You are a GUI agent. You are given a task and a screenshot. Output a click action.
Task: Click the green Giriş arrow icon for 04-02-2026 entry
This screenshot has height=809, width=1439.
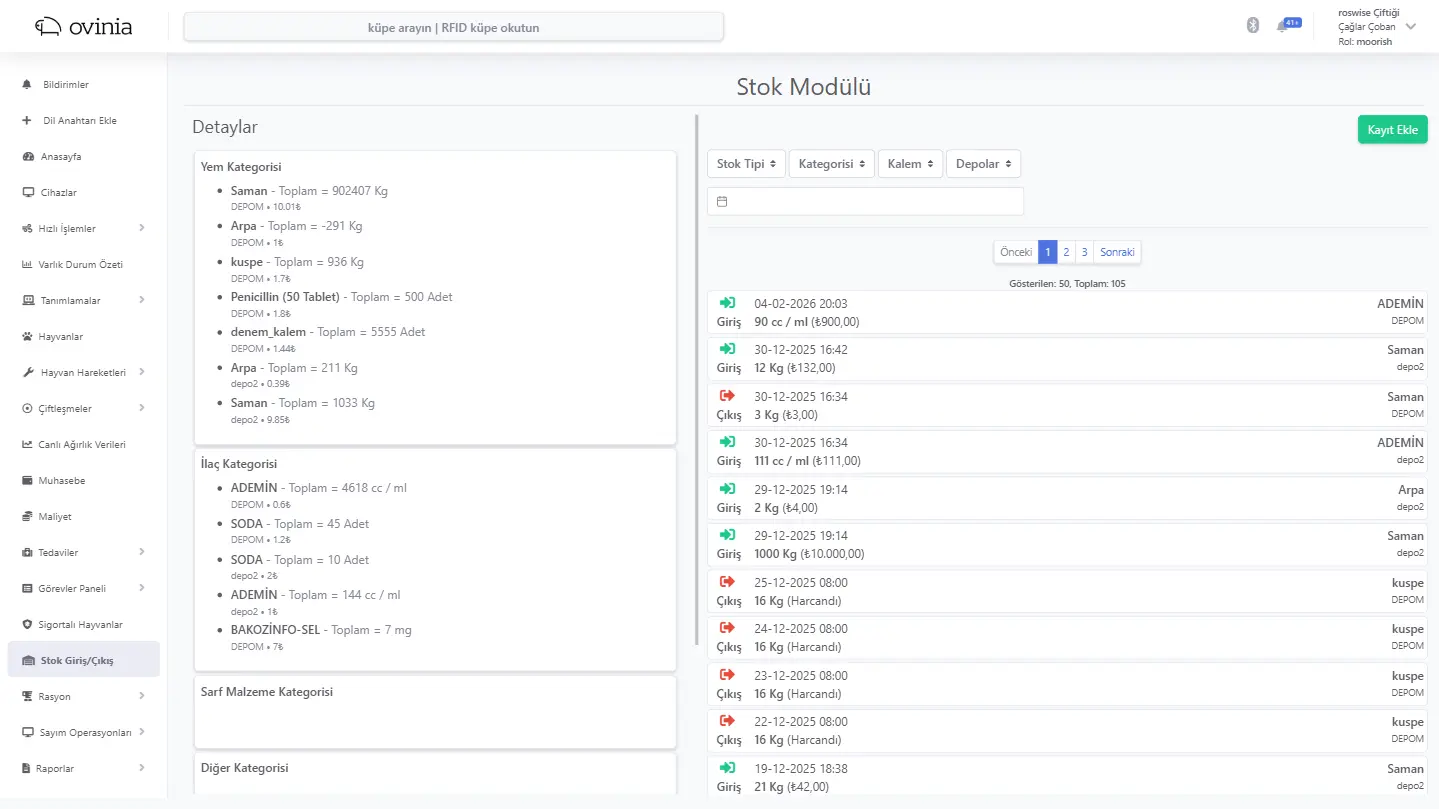click(x=727, y=303)
